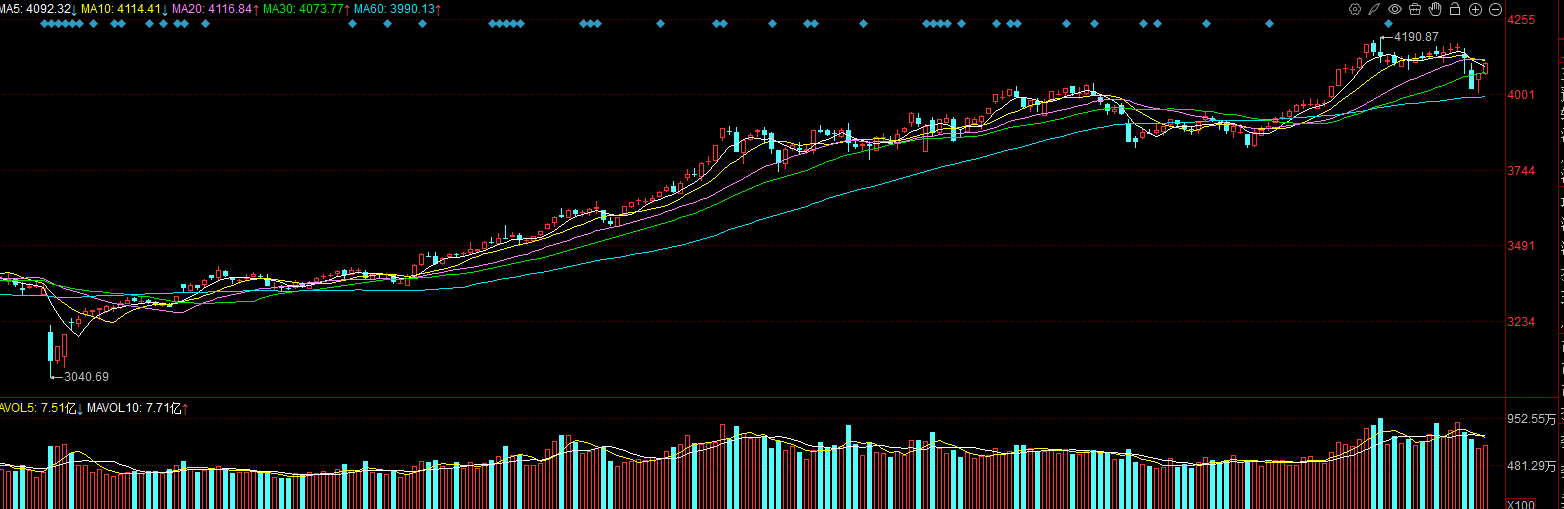The image size is (1564, 509).
Task: Click the 952.55万 volume axis label
Action: [x=1531, y=419]
